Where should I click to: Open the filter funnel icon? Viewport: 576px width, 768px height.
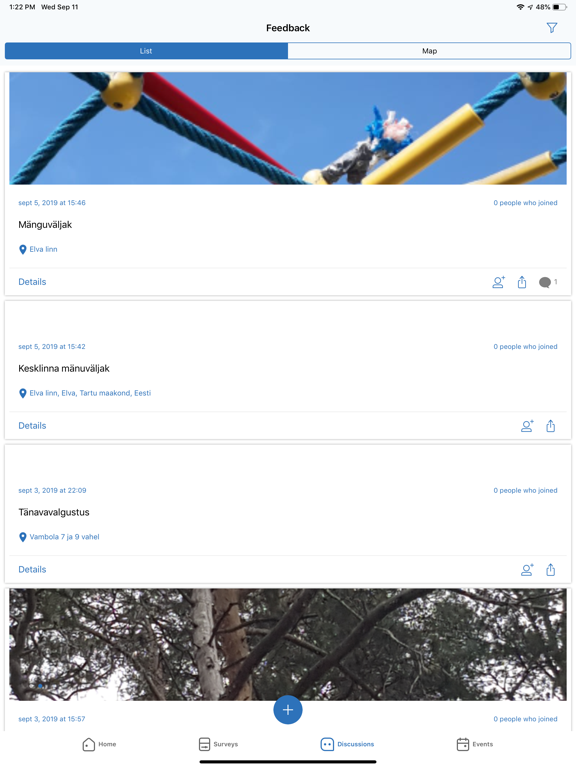point(552,28)
